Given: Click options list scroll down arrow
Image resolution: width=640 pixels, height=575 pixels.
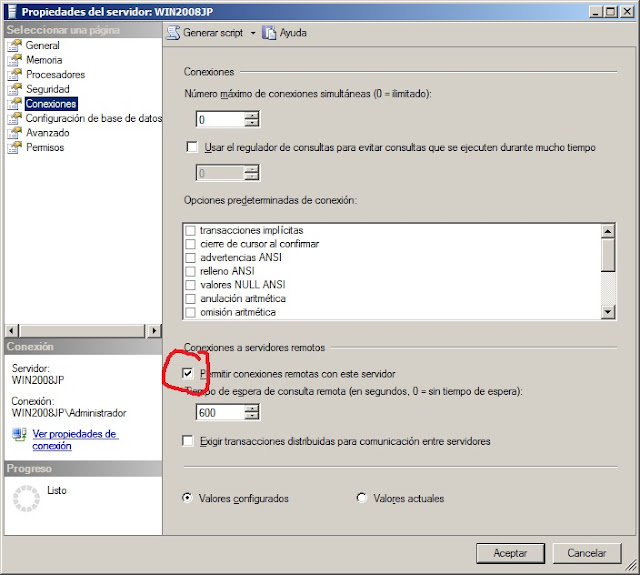Looking at the screenshot, I should pos(608,312).
